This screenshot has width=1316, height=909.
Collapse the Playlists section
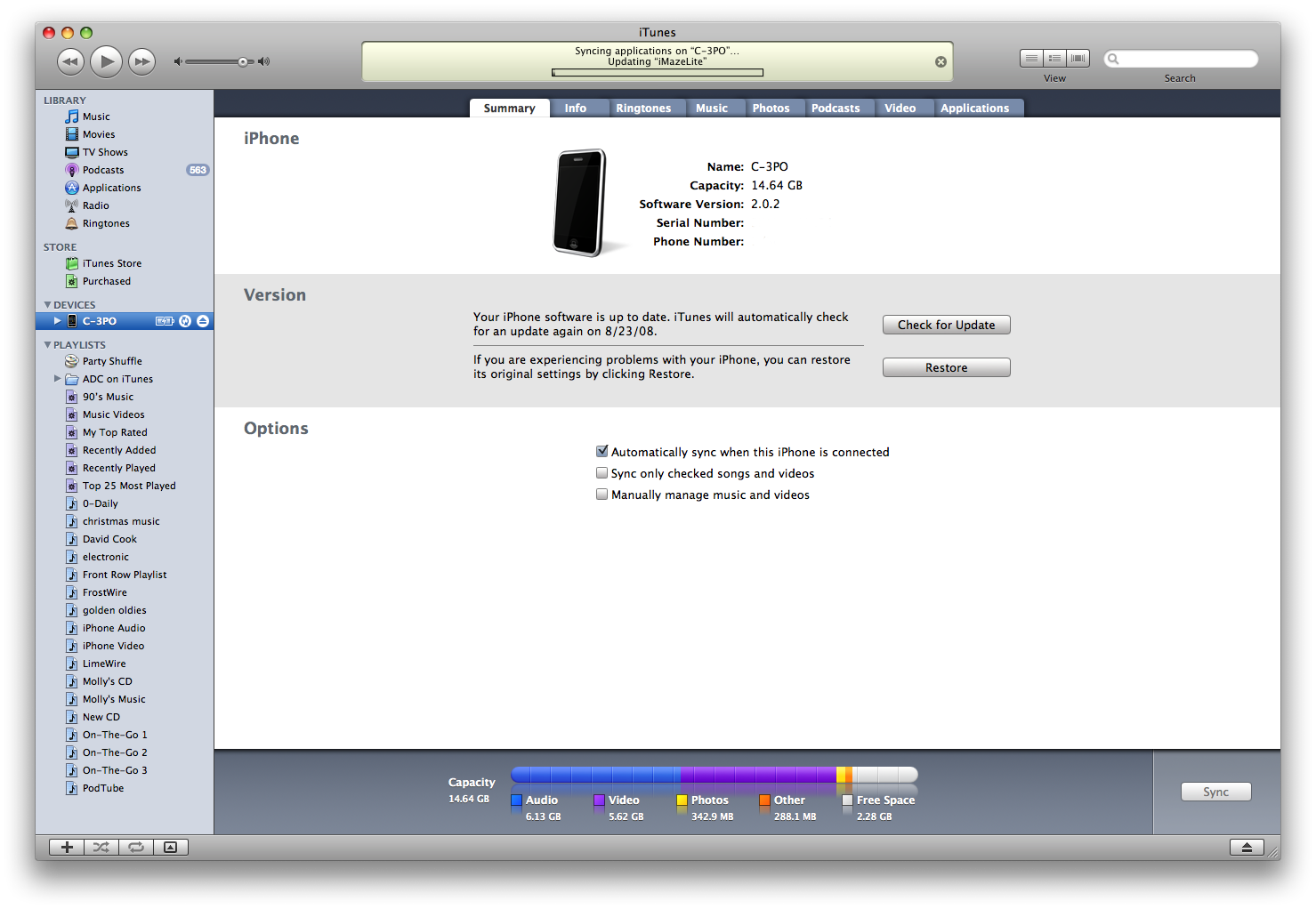point(47,345)
